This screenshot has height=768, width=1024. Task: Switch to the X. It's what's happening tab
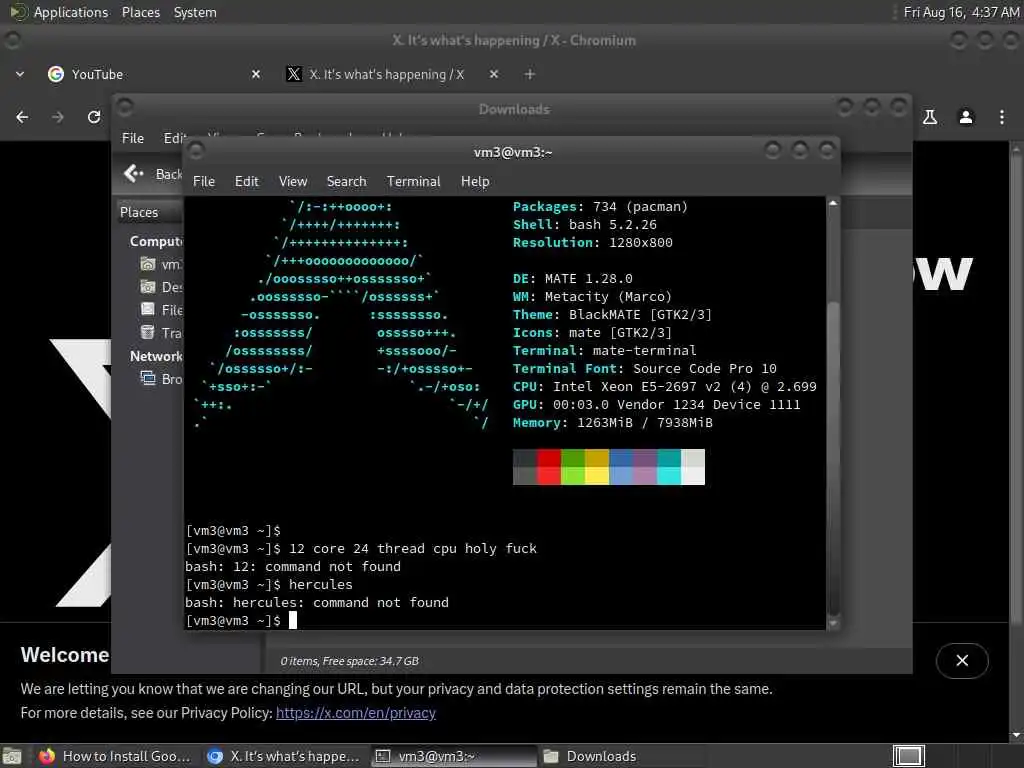pos(386,74)
